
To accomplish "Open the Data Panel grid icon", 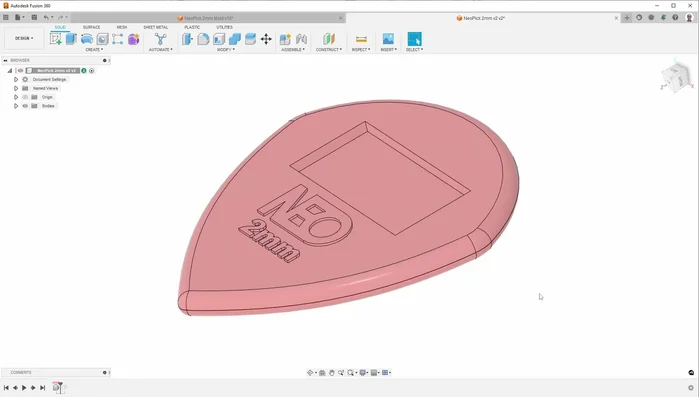I will (x=6, y=17).
